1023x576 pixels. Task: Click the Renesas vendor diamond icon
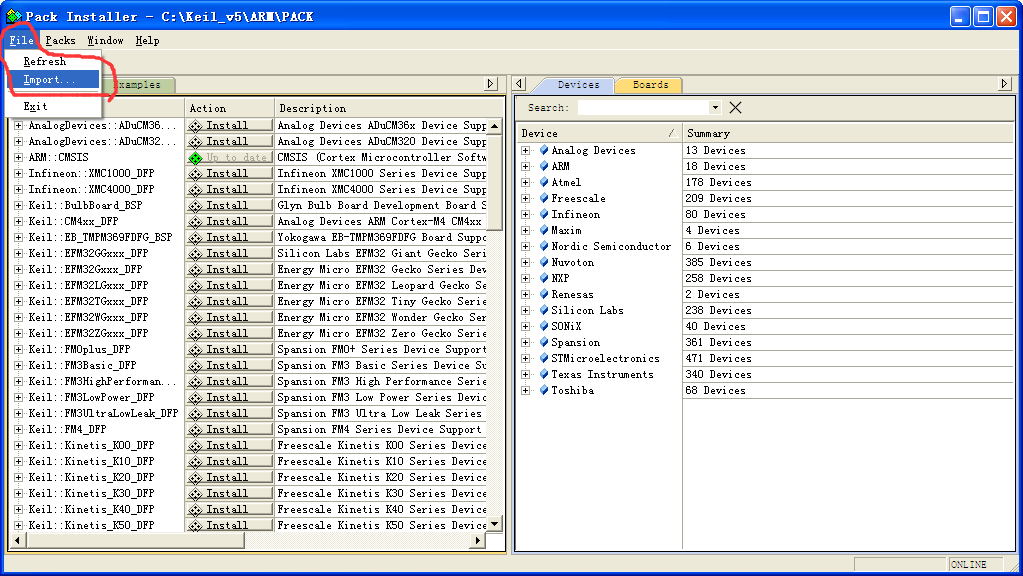pyautogui.click(x=543, y=294)
